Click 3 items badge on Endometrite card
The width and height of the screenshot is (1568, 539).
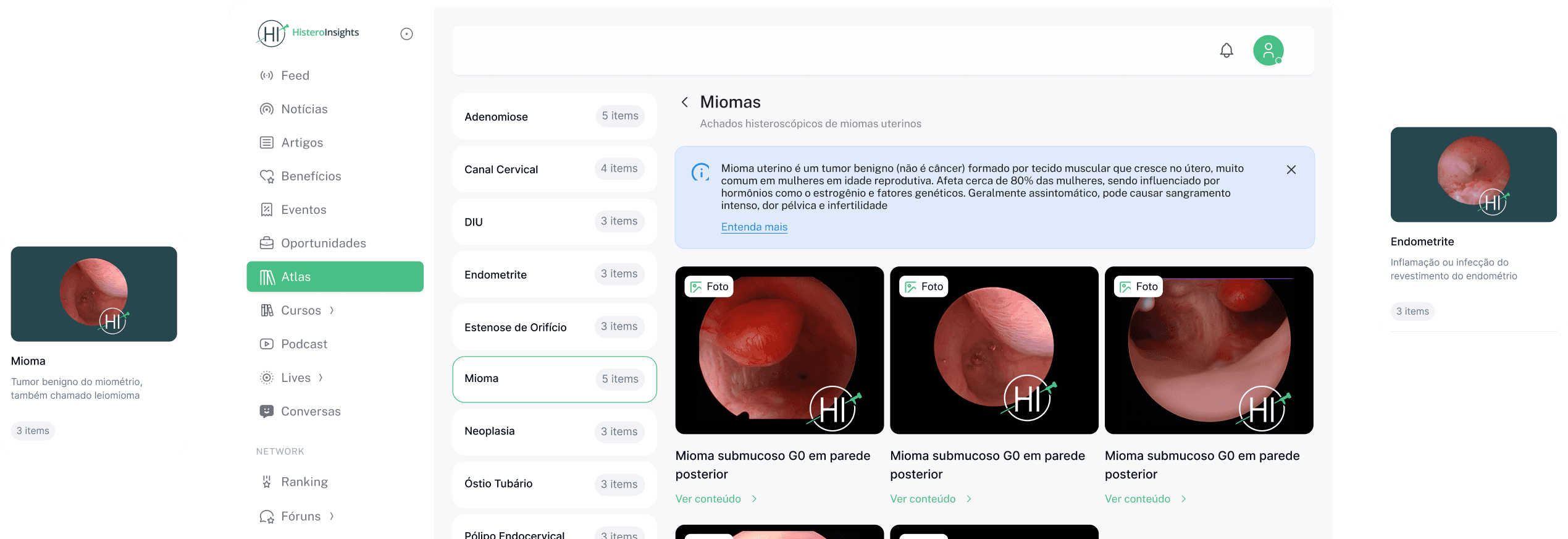coord(1412,312)
